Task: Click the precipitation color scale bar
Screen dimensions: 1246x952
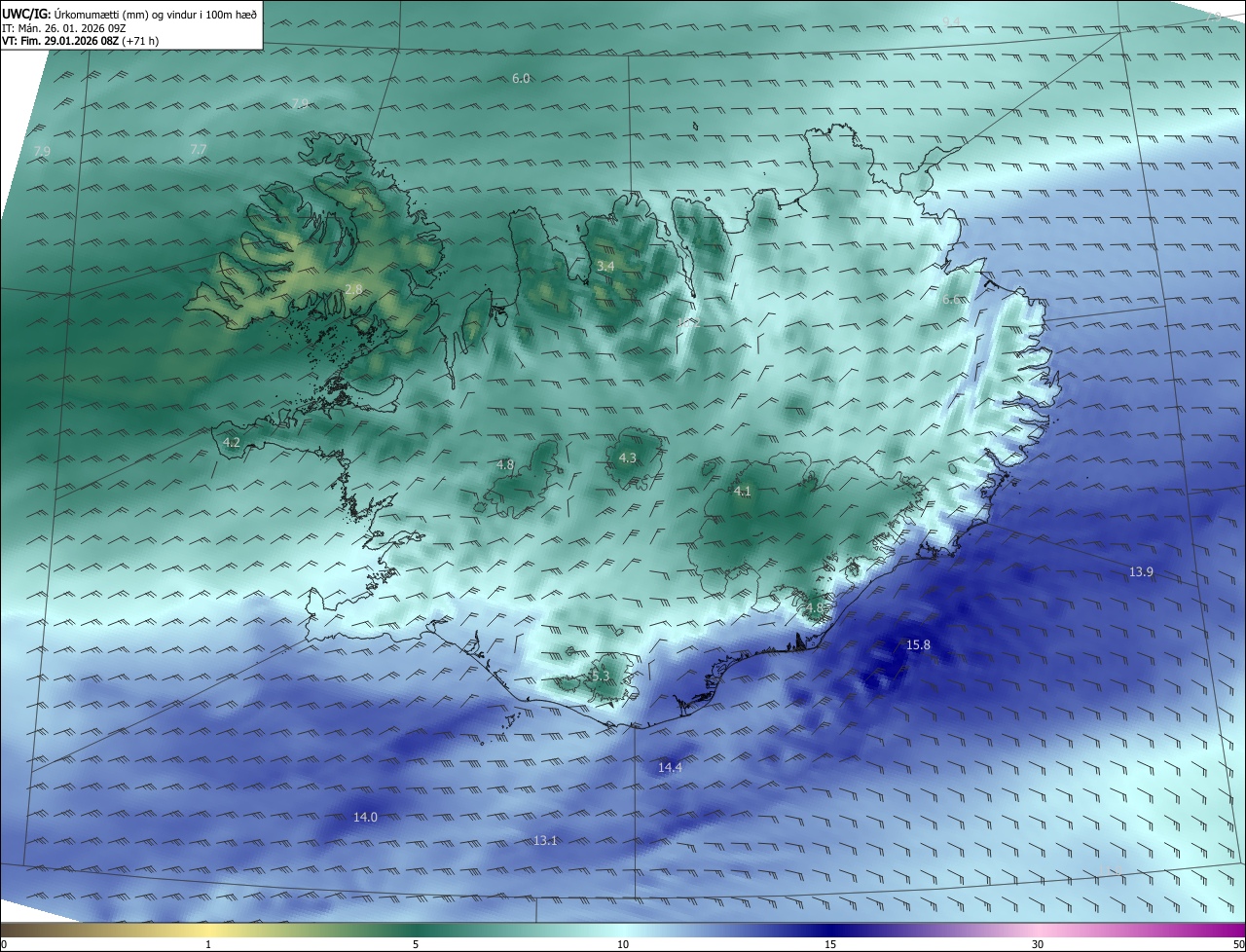Action: pyautogui.click(x=623, y=931)
